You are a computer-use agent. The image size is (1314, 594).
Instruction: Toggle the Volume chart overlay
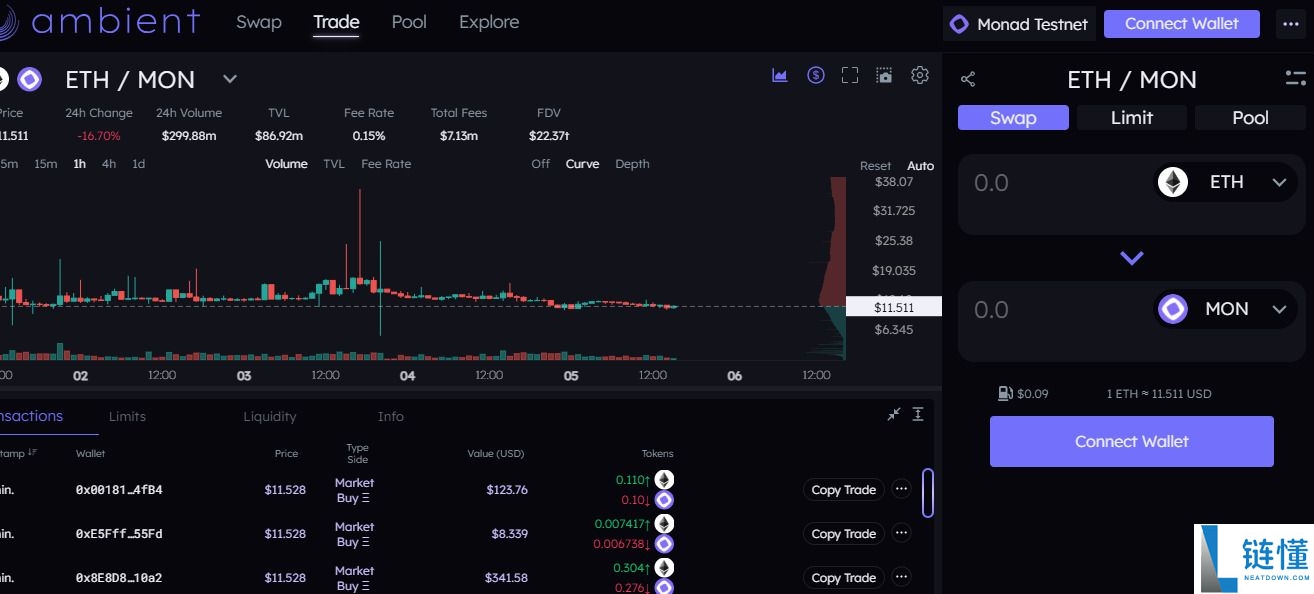pyautogui.click(x=286, y=164)
